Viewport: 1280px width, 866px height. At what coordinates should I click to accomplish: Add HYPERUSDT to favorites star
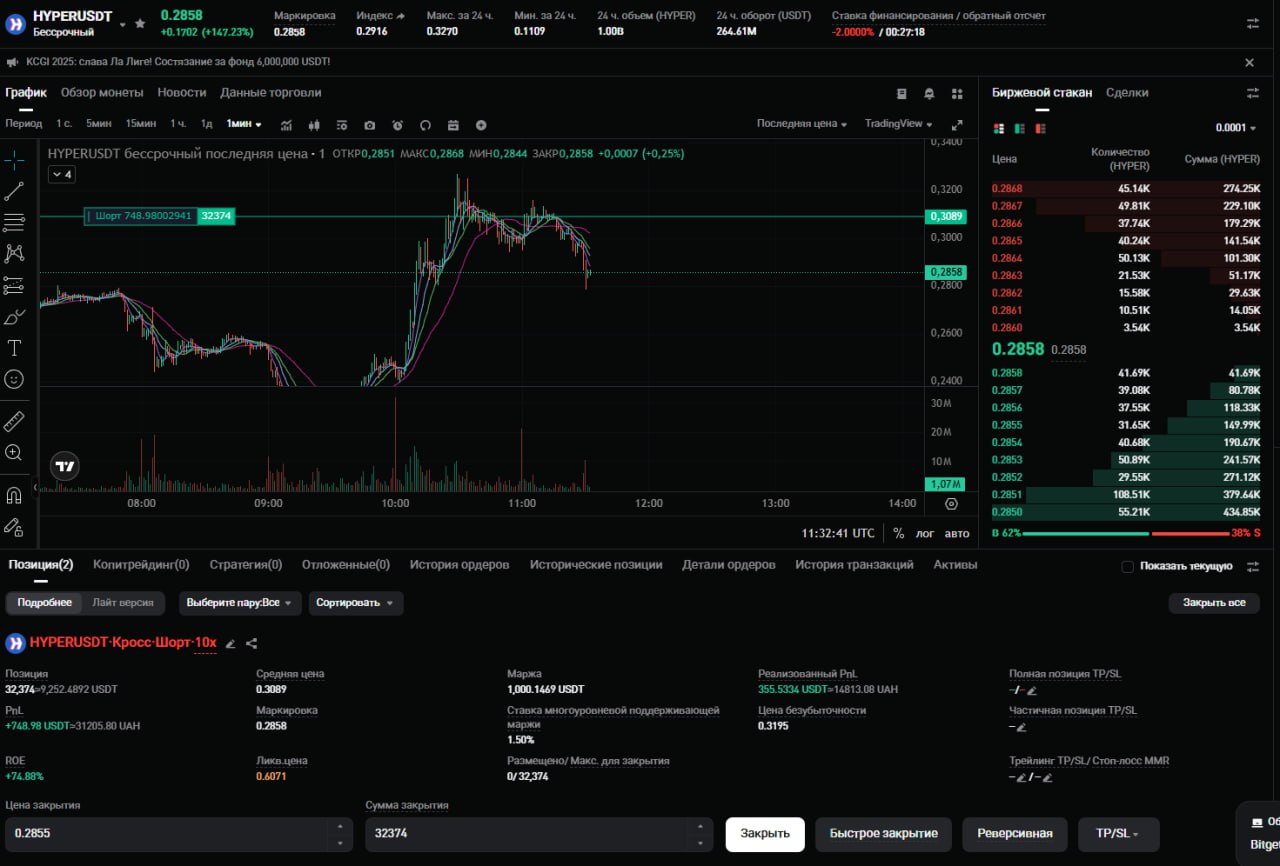click(x=140, y=23)
